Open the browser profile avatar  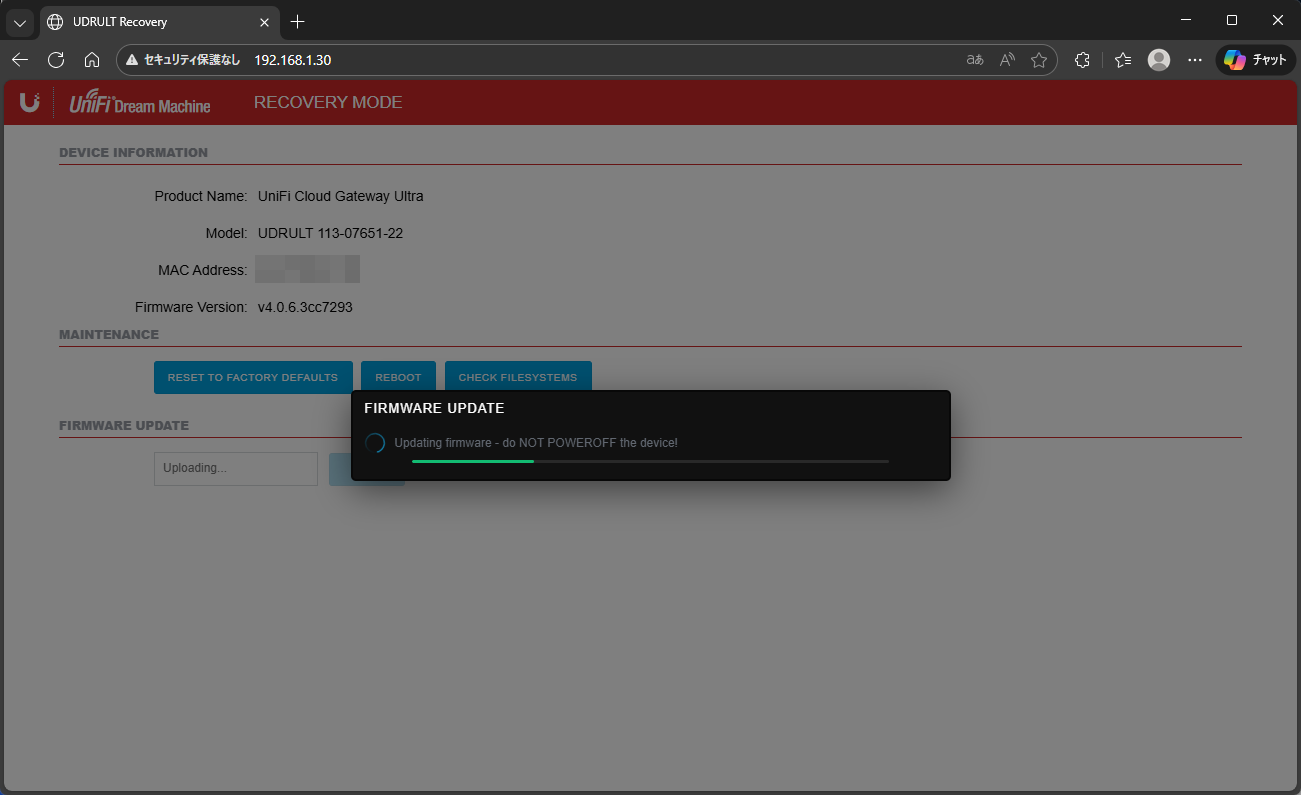(x=1159, y=60)
